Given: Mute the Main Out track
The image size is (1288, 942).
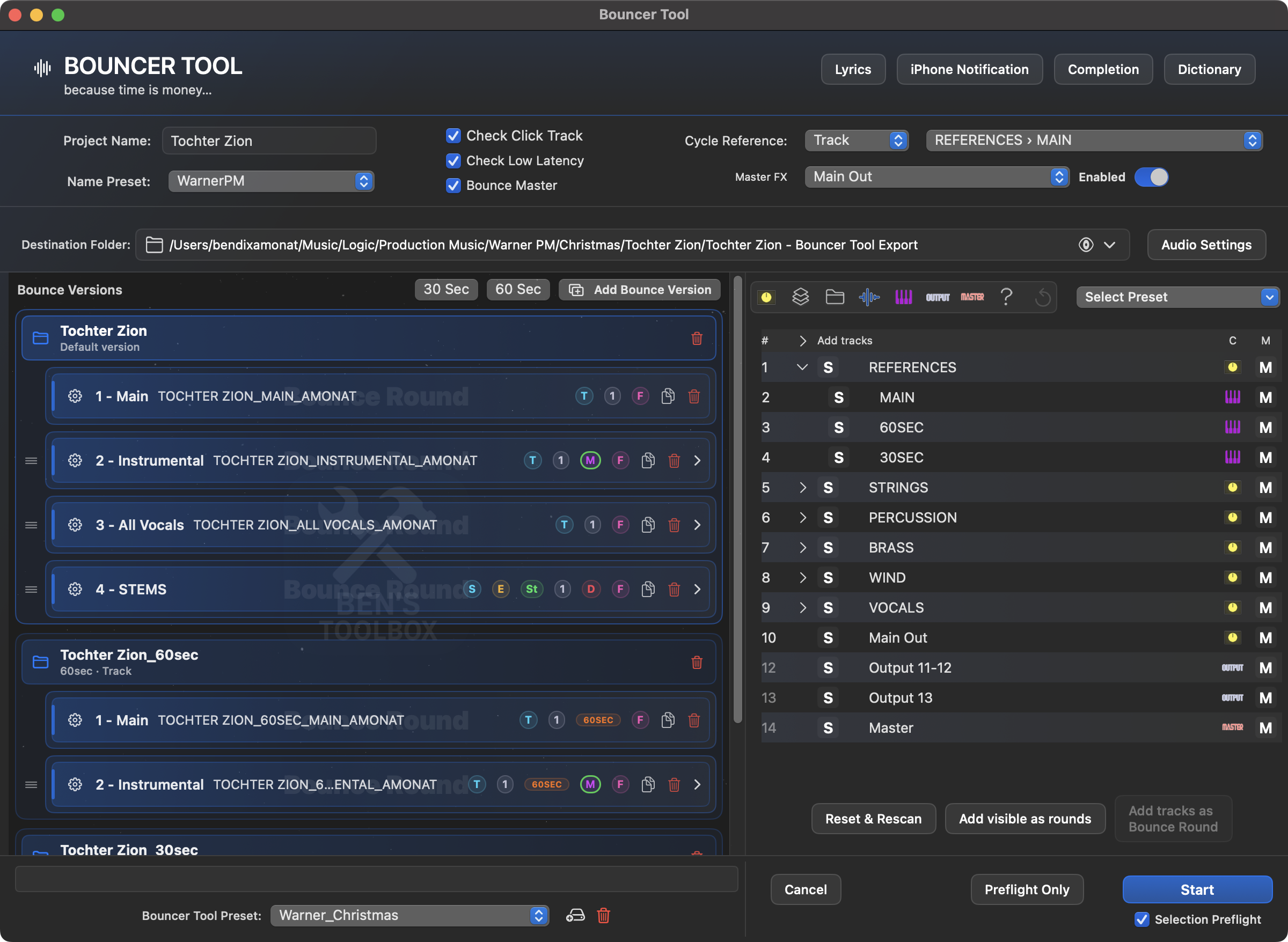Looking at the screenshot, I should click(x=1265, y=637).
